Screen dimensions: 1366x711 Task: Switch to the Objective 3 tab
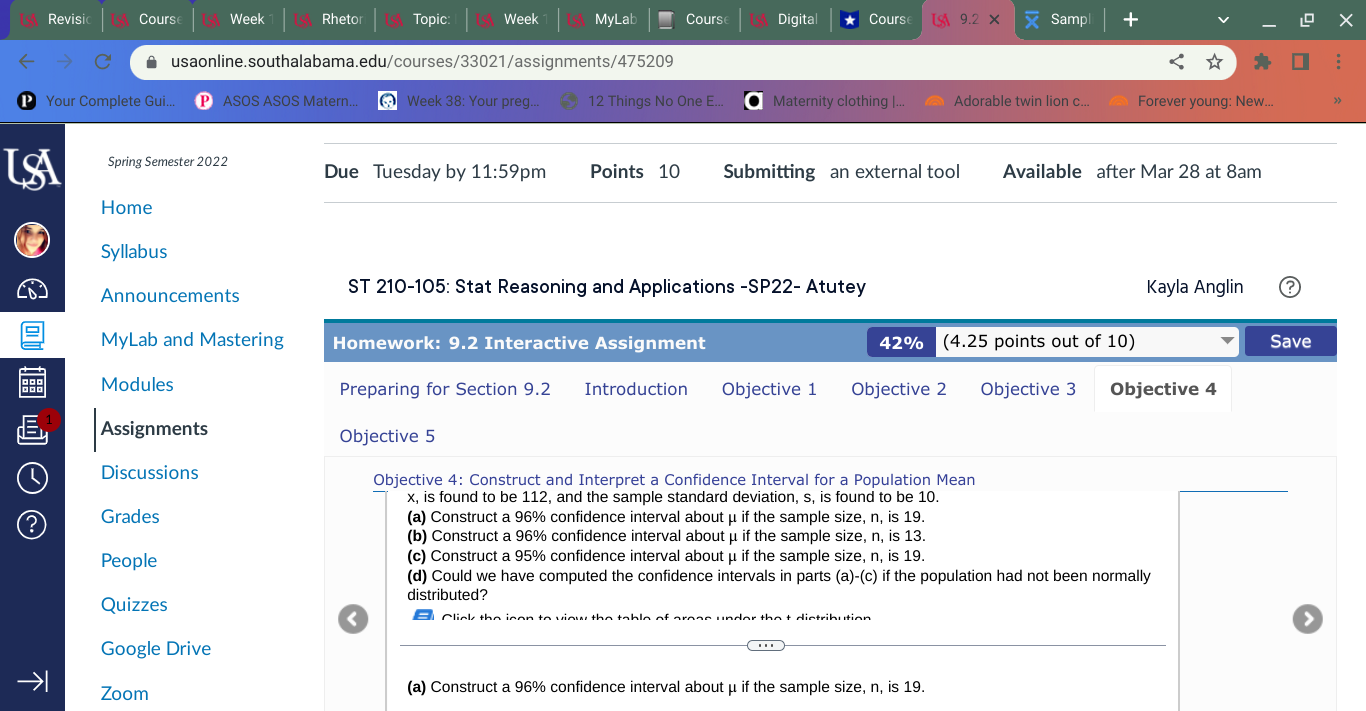click(1028, 389)
